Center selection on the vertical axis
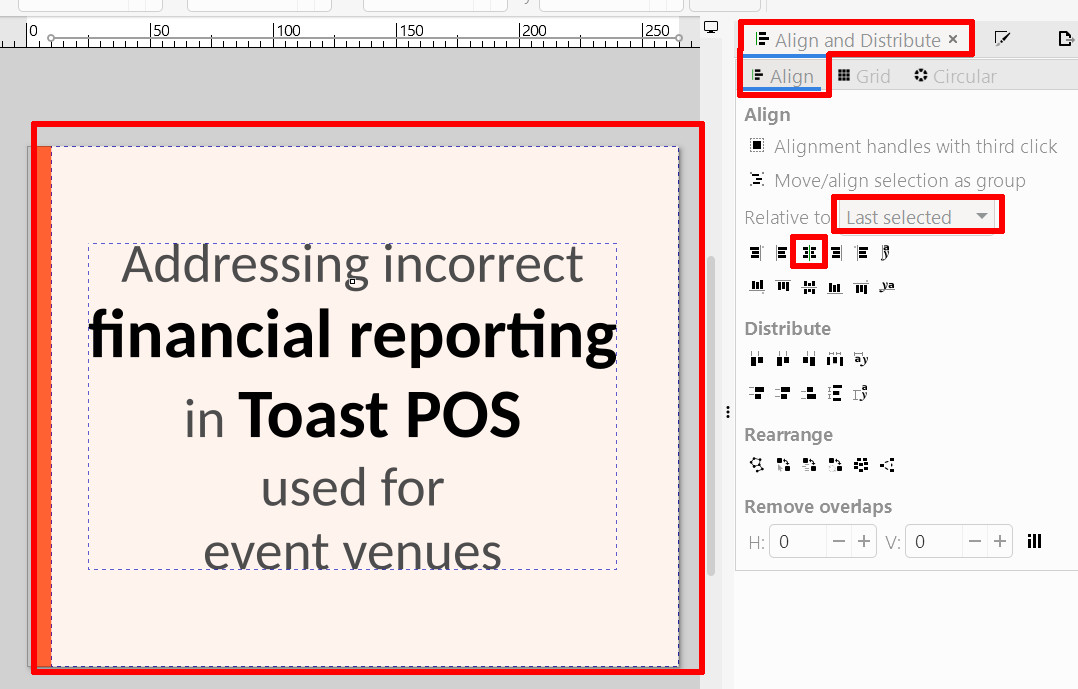The image size is (1078, 689). 809,253
